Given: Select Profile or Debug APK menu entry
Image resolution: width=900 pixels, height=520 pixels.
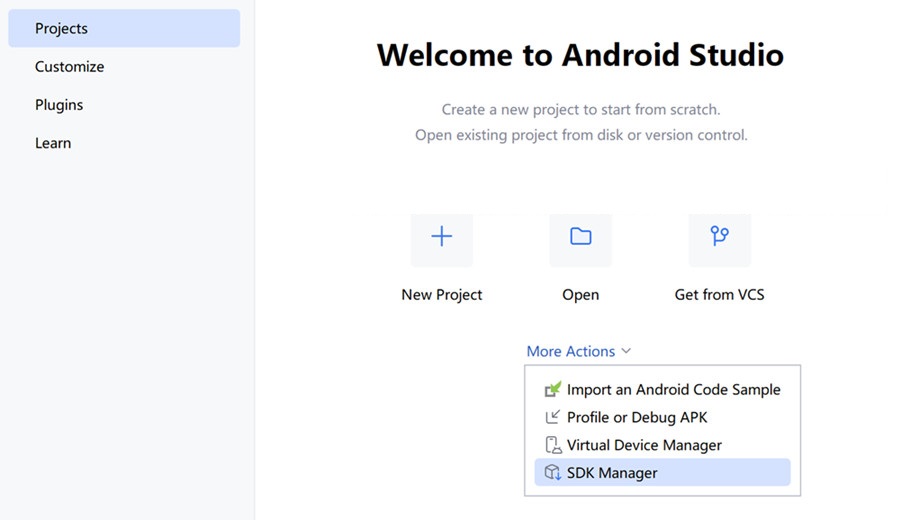Looking at the screenshot, I should (637, 417).
